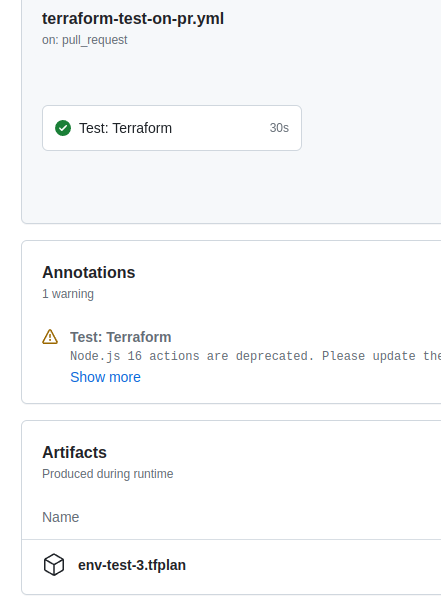Click empty space inside the Test: Terraform card

coord(221,128)
